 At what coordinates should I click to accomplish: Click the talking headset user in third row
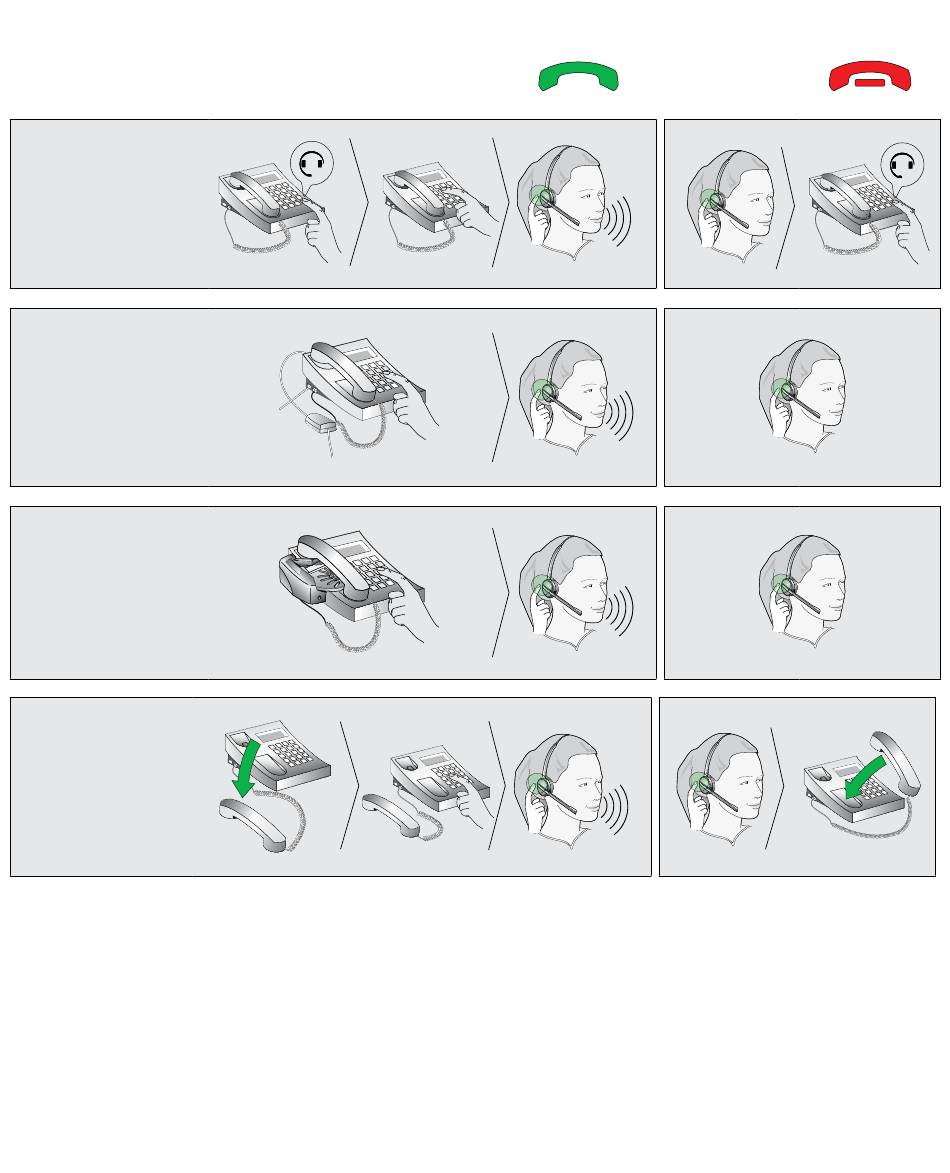[x=576, y=592]
